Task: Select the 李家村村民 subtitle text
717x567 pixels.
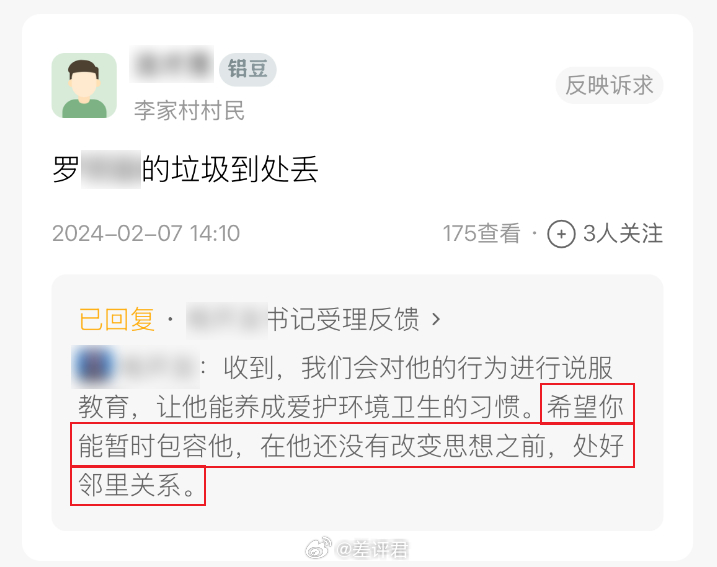Action: click(x=189, y=111)
